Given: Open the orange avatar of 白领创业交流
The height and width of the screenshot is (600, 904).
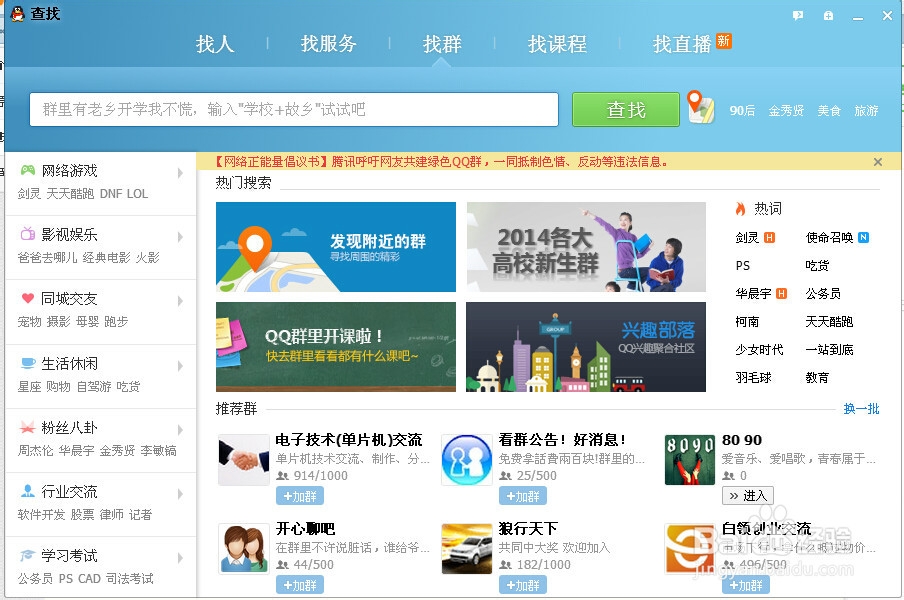Looking at the screenshot, I should click(x=690, y=549).
